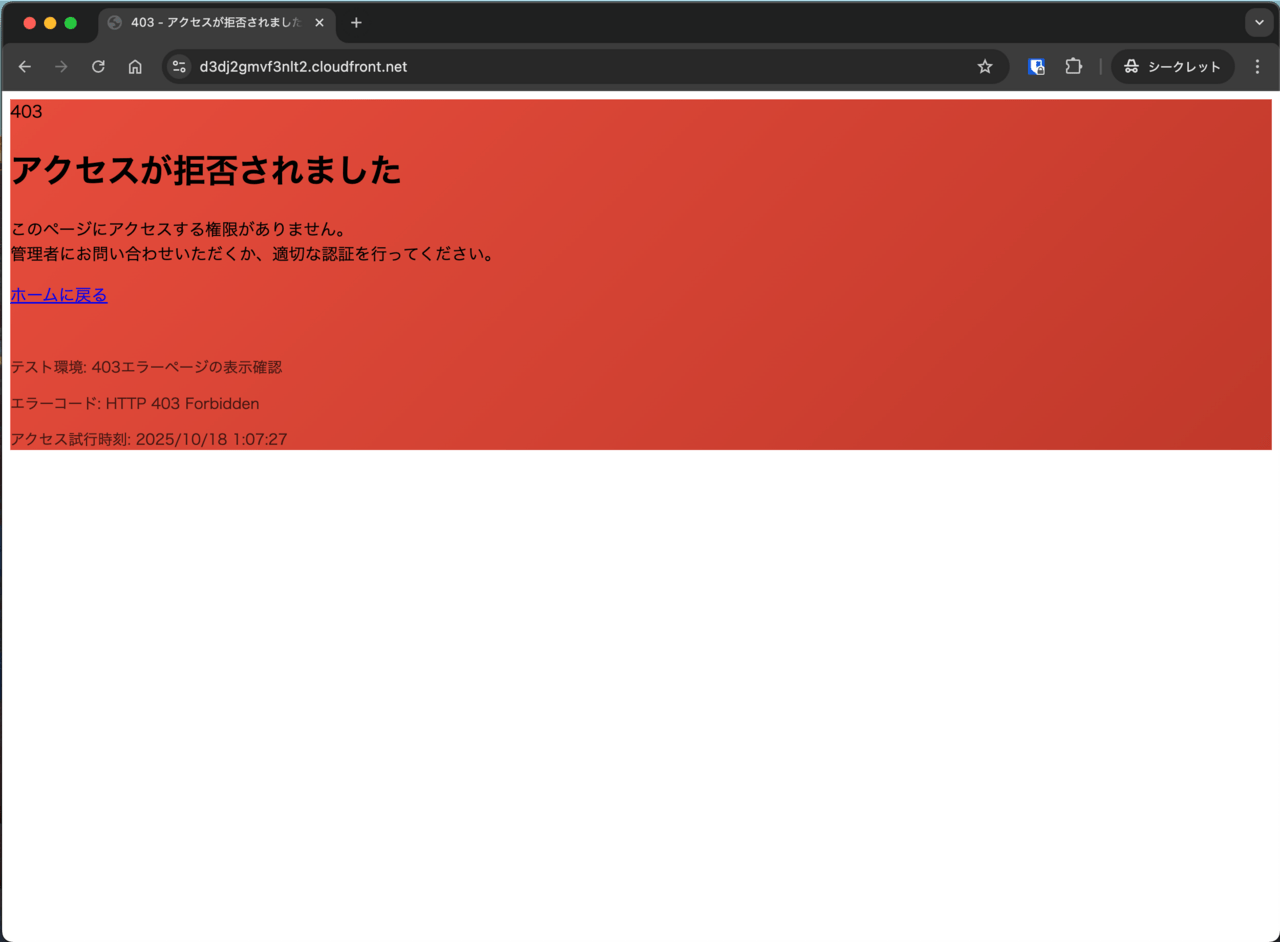The image size is (1280, 942).
Task: Minimize the window with yellow button
Action: (x=50, y=23)
